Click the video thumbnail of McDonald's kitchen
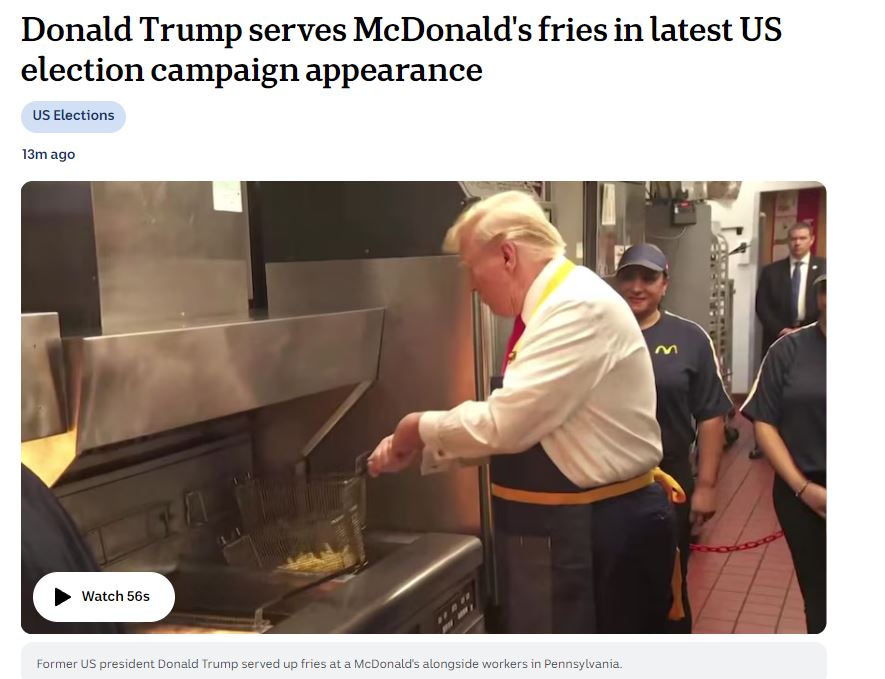The image size is (885, 679). click(423, 407)
